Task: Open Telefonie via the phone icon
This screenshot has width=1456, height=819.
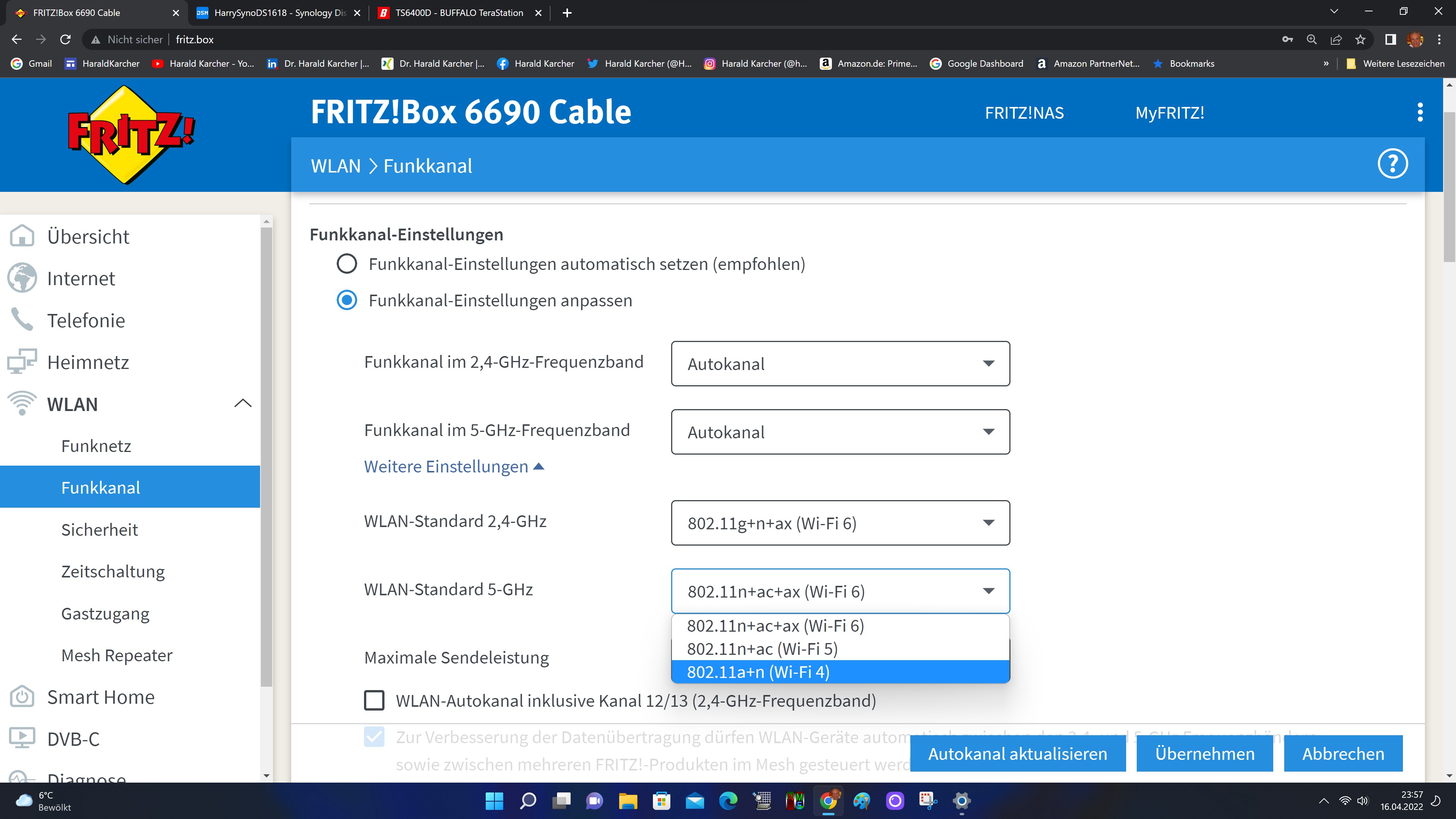Action: pyautogui.click(x=22, y=320)
